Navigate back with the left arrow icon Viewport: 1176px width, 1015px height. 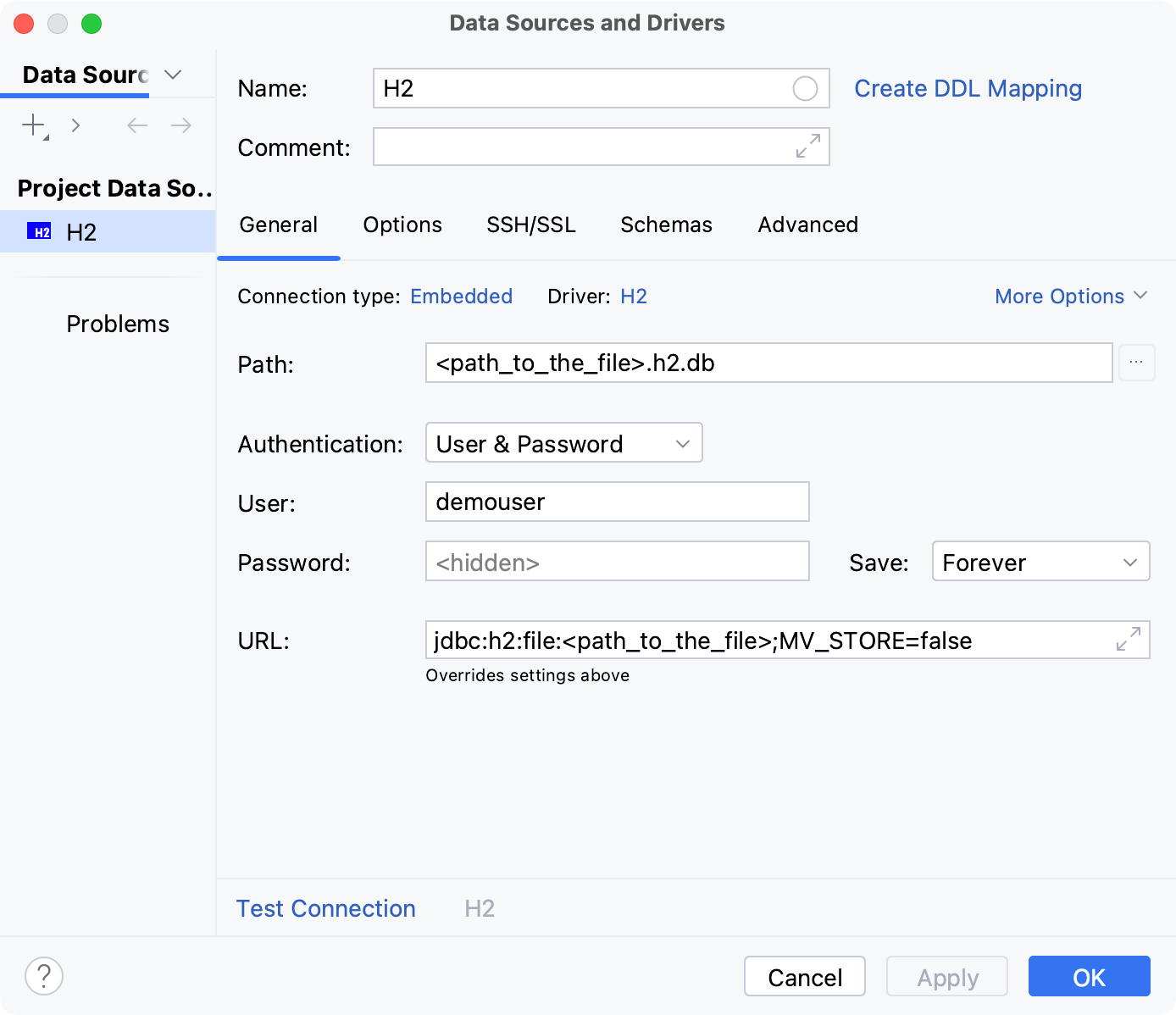coord(136,125)
